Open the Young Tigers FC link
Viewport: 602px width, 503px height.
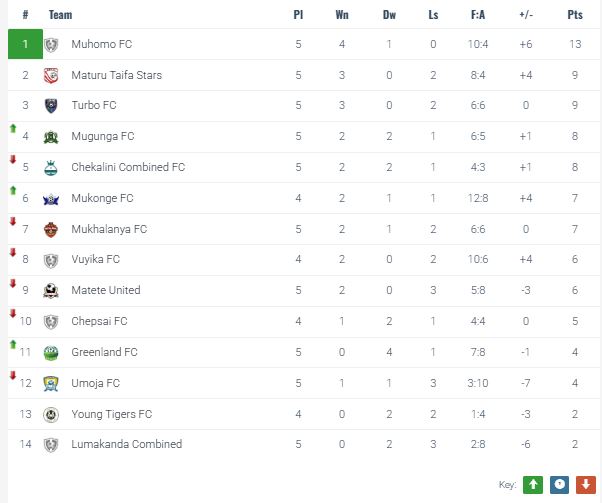click(x=111, y=414)
